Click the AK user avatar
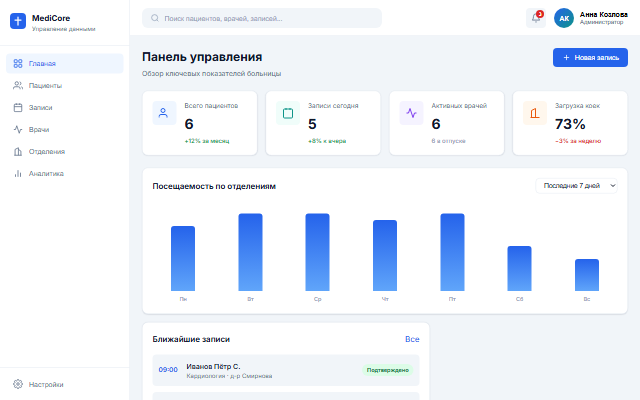 [564, 18]
